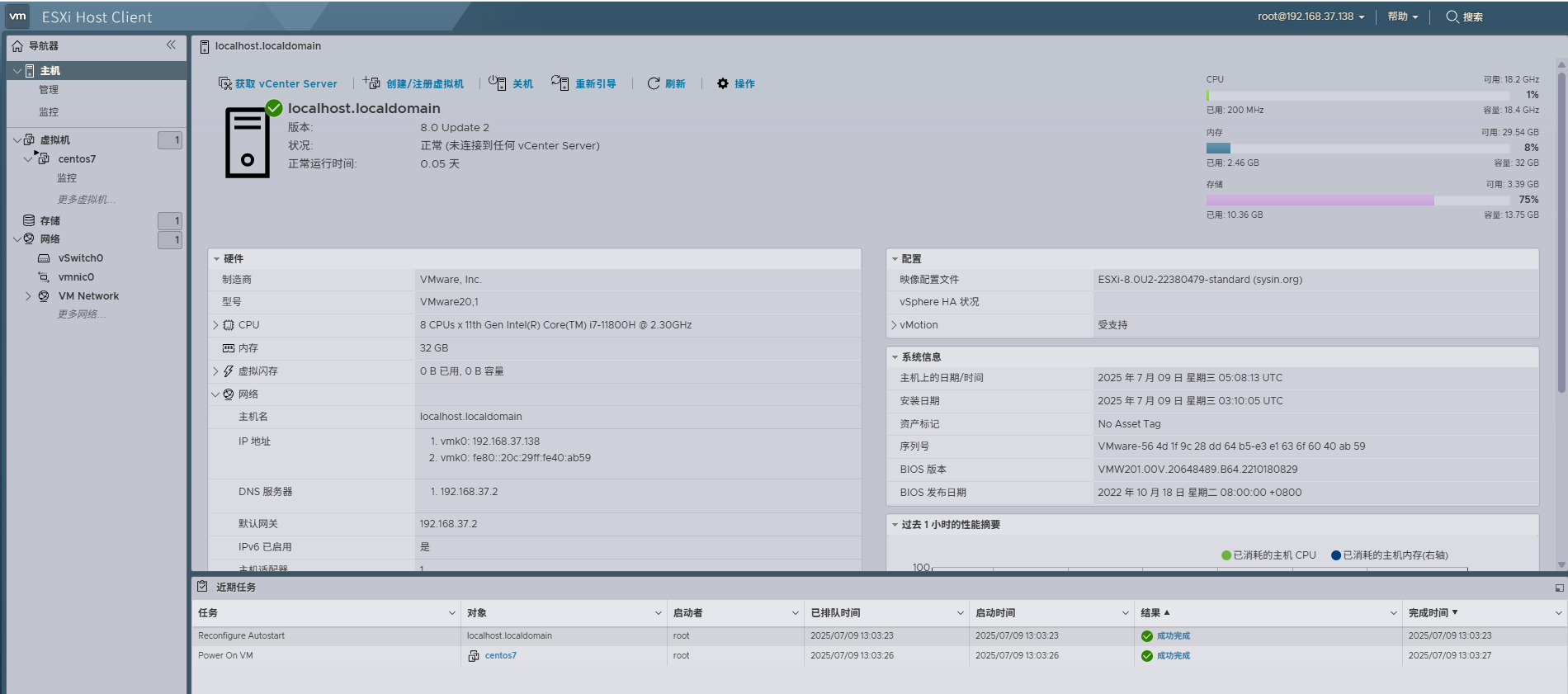Click success checkmark for Power On VM
Screen dimensions: 1568x694
1147,656
